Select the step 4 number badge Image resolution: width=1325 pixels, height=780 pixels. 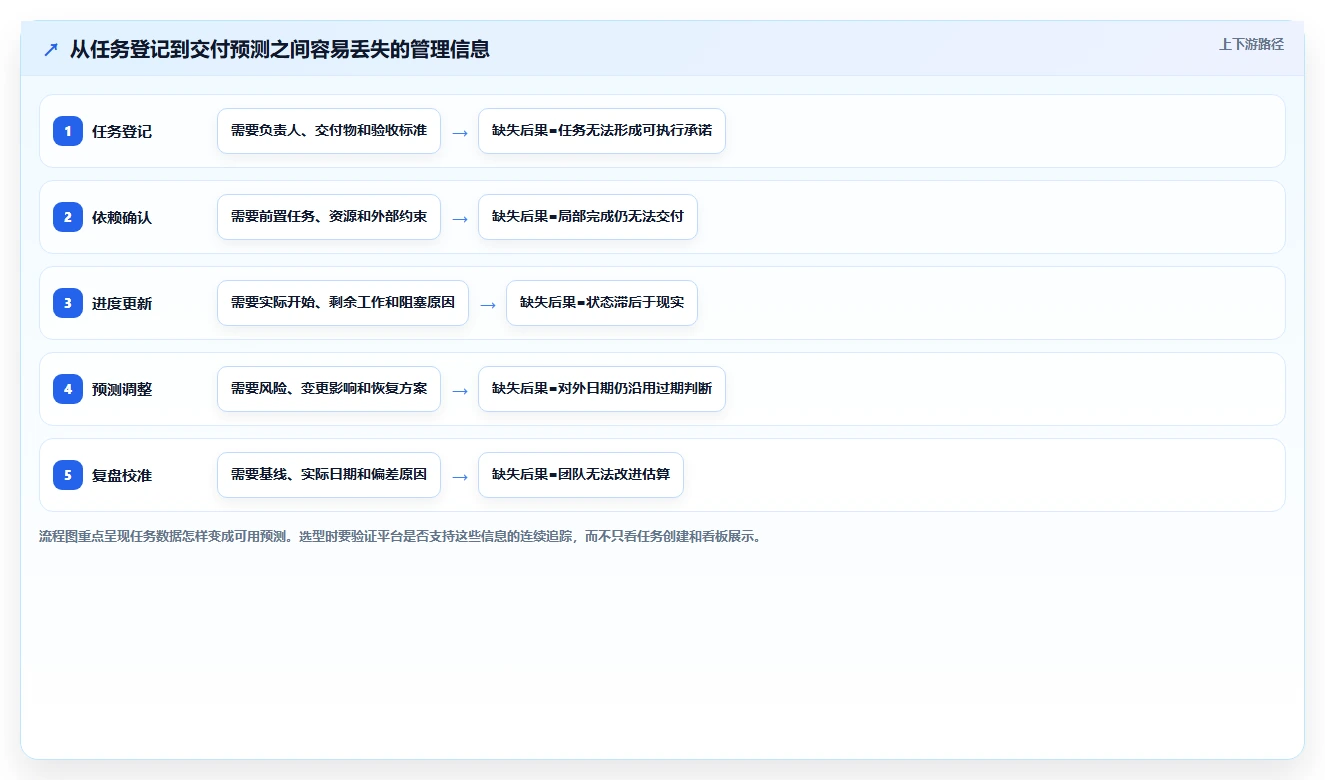(x=68, y=389)
